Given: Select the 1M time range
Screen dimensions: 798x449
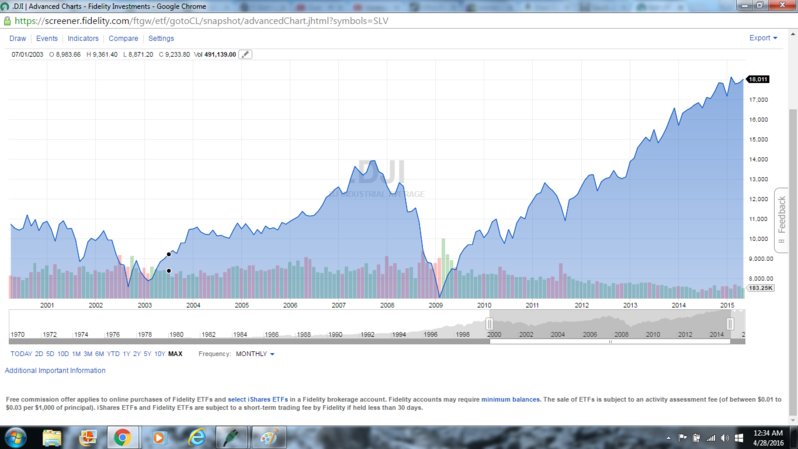Looking at the screenshot, I should click(x=76, y=354).
